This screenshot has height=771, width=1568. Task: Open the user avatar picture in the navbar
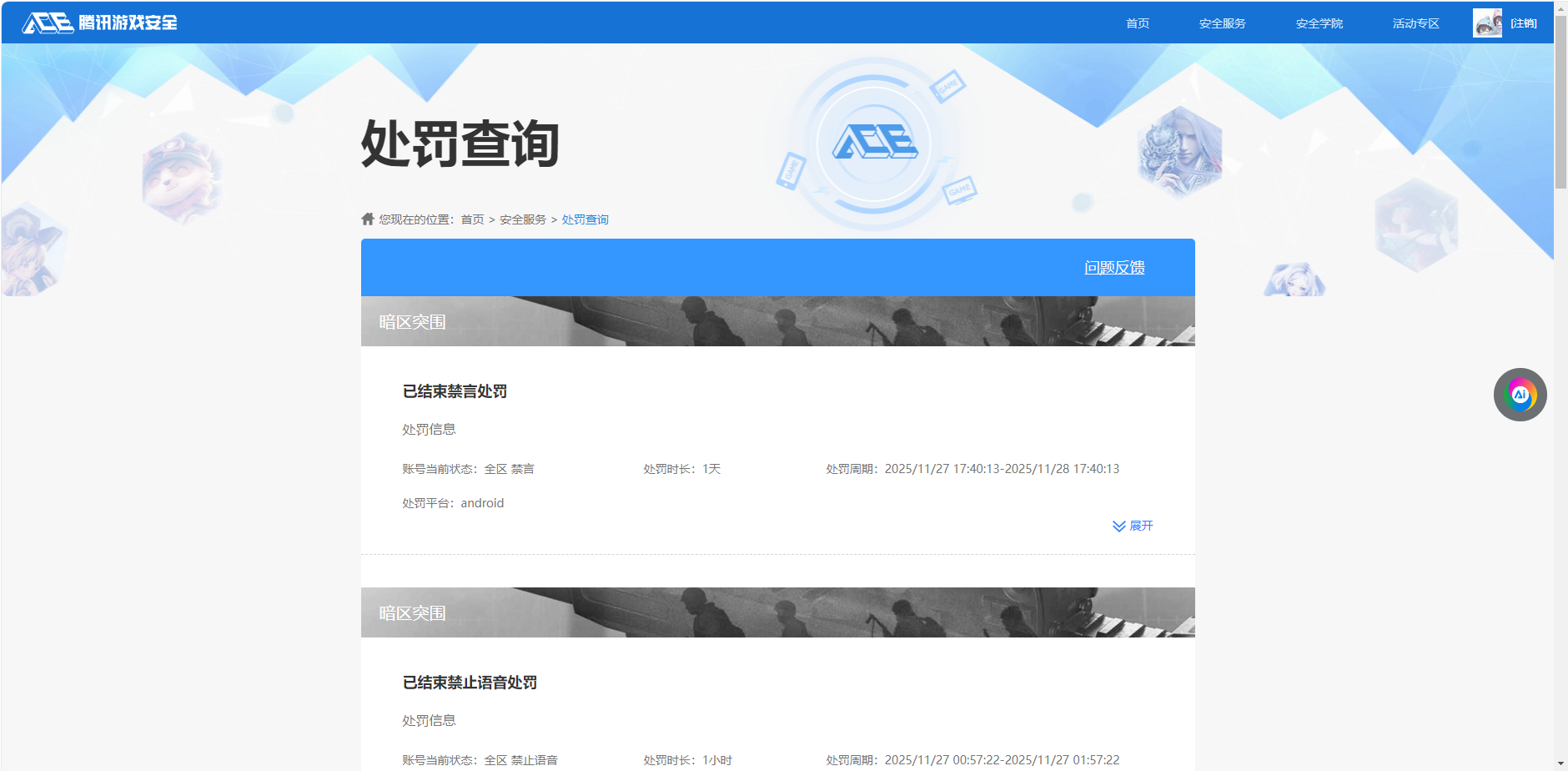(1488, 23)
